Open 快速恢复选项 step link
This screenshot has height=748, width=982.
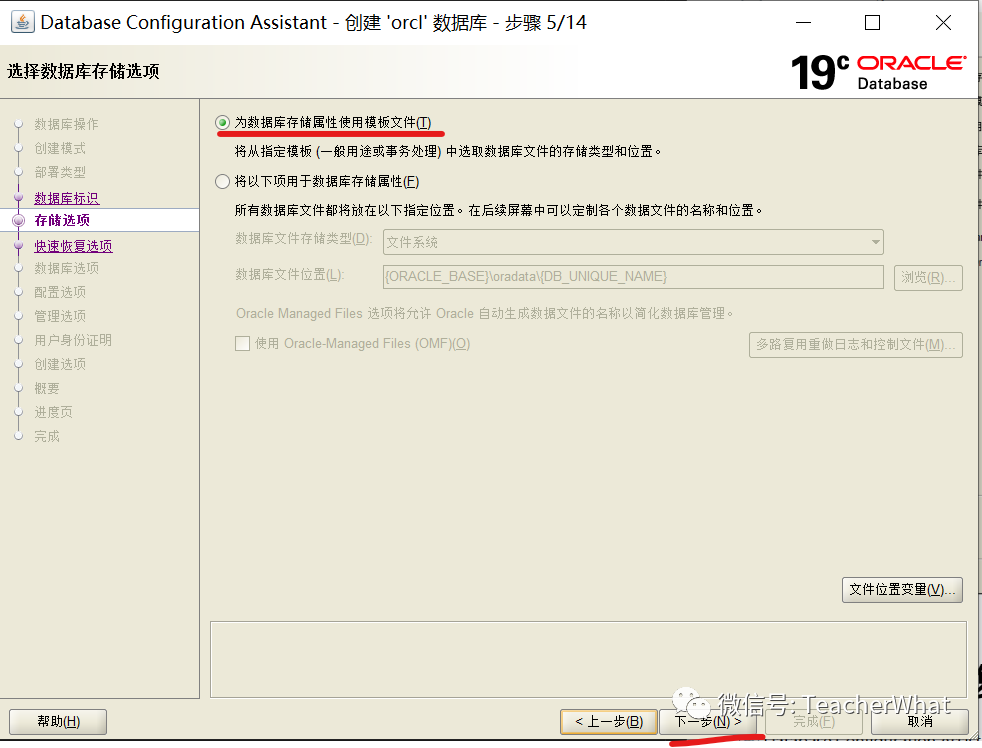pos(73,246)
